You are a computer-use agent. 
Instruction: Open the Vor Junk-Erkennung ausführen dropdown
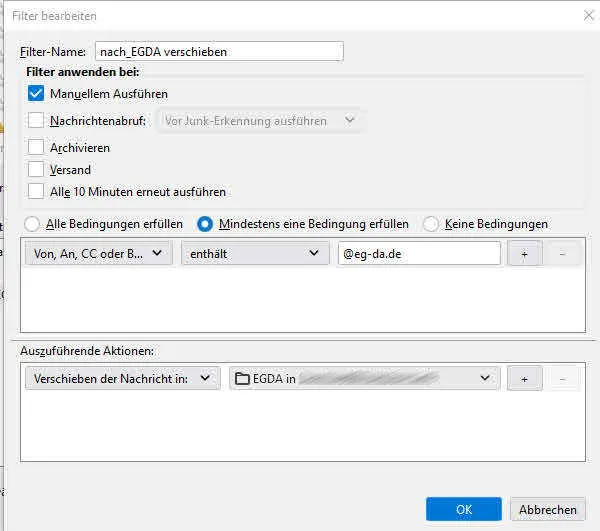click(259, 121)
